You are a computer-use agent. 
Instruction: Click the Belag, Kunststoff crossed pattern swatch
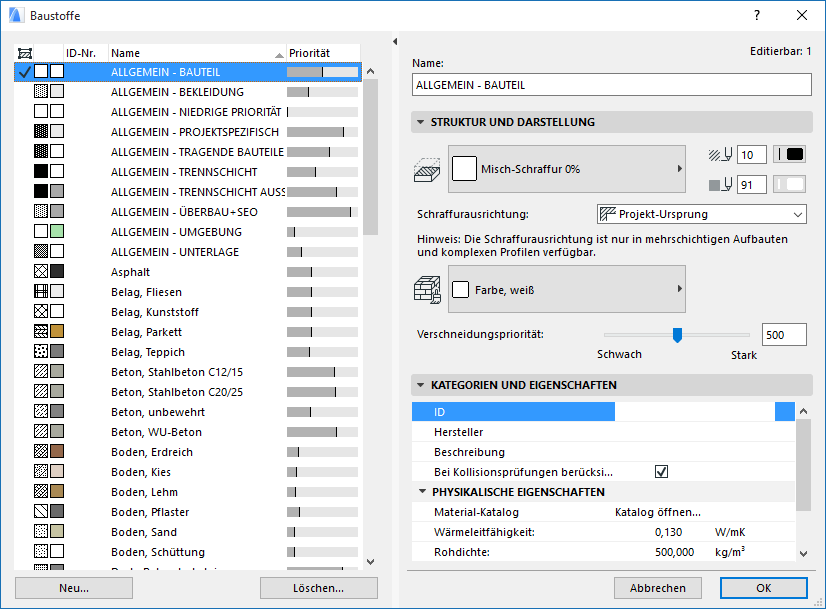pos(41,311)
